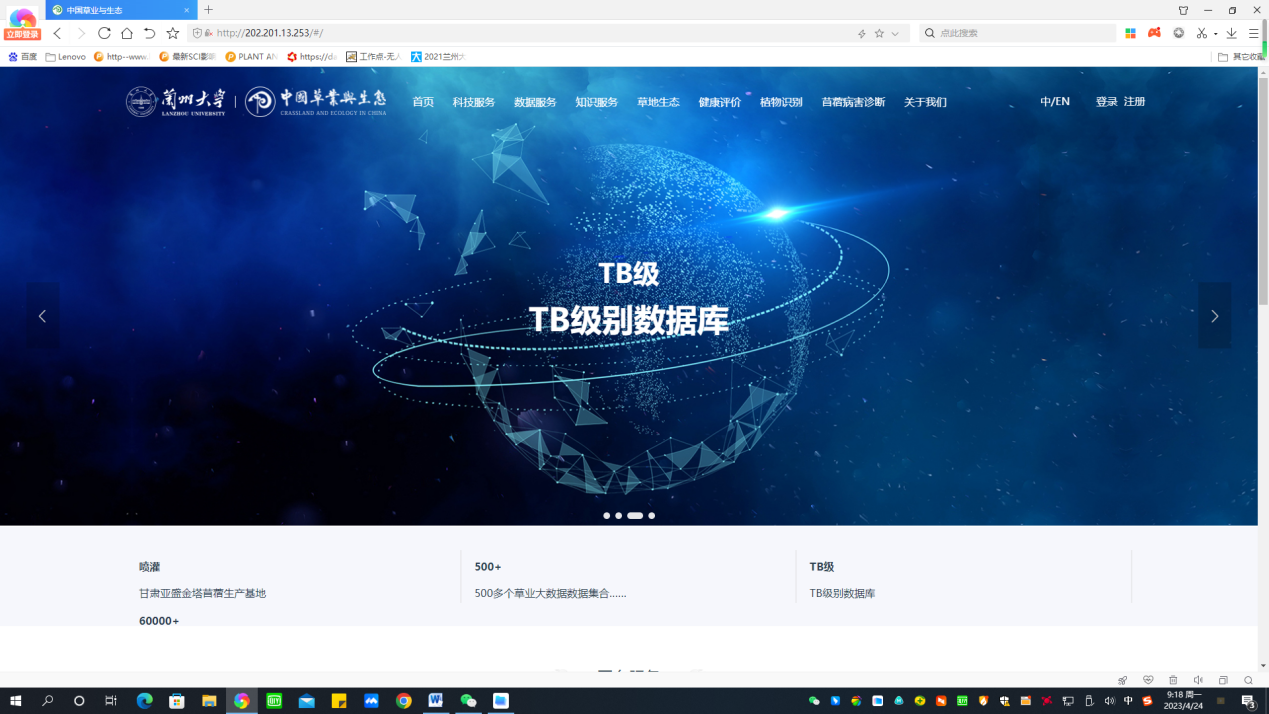The height and width of the screenshot is (714, 1269).
Task: Open the downloads icon in browser toolbar
Action: 1231,33
